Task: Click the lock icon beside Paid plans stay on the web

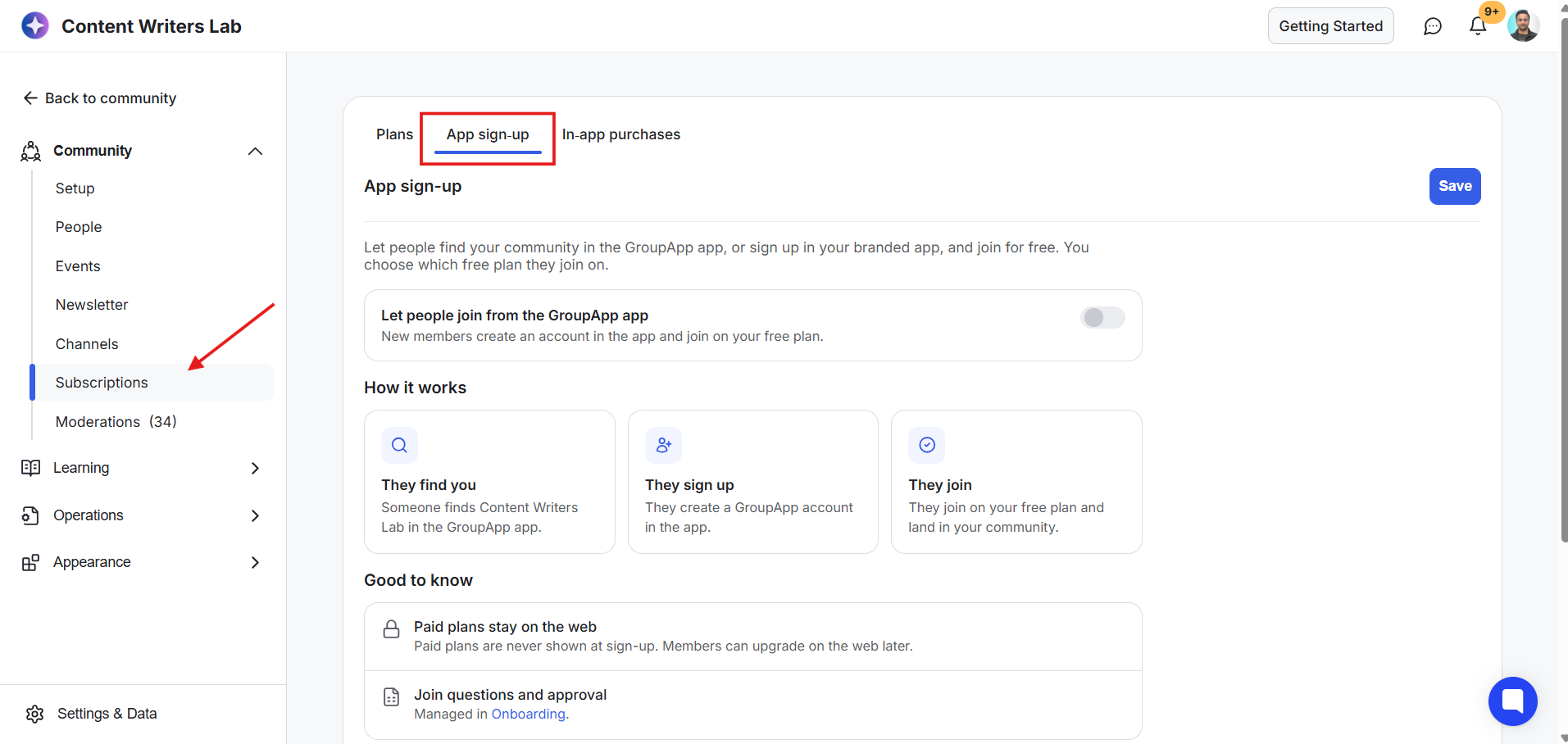Action: pyautogui.click(x=392, y=629)
